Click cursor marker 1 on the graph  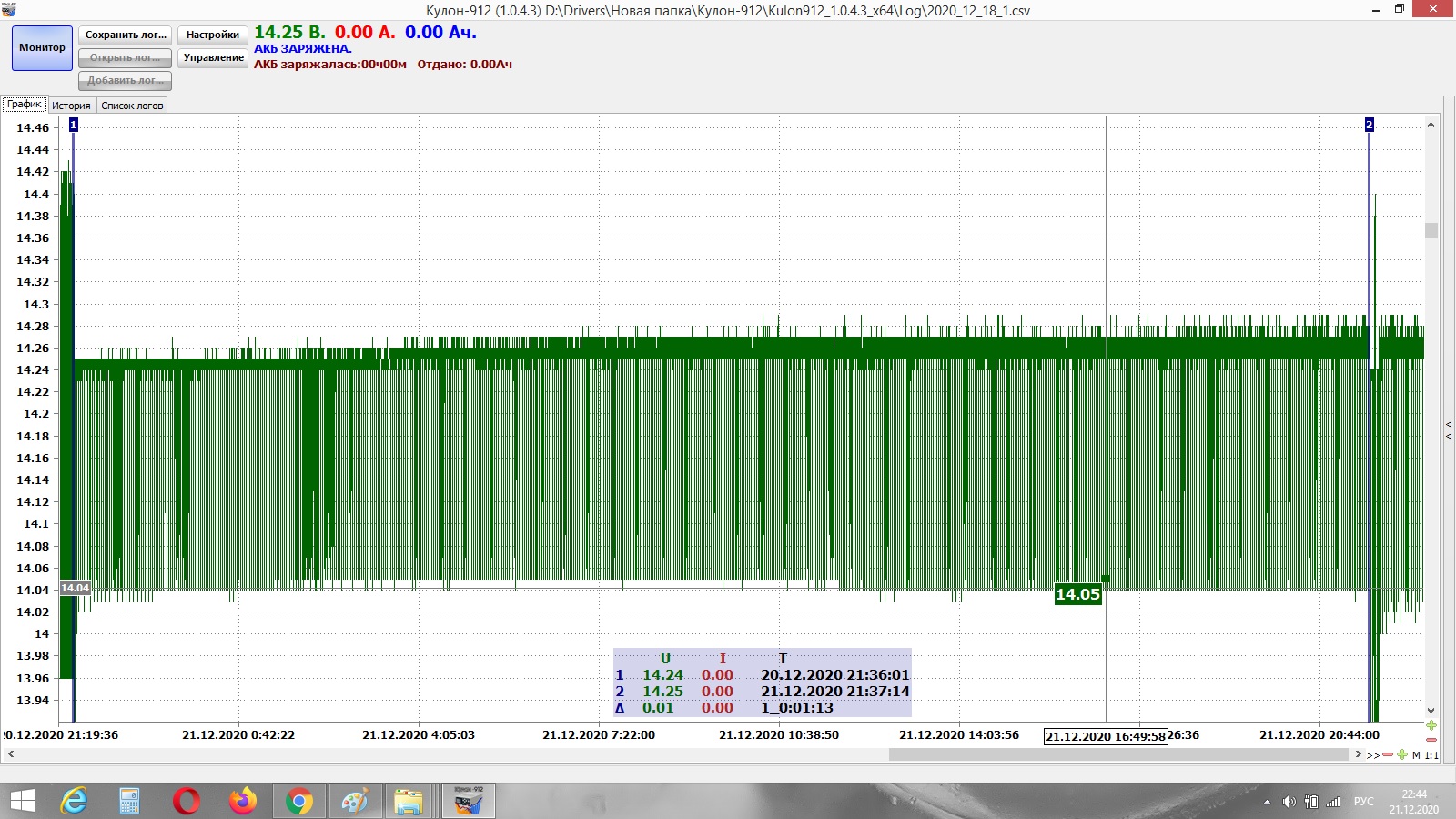(74, 125)
